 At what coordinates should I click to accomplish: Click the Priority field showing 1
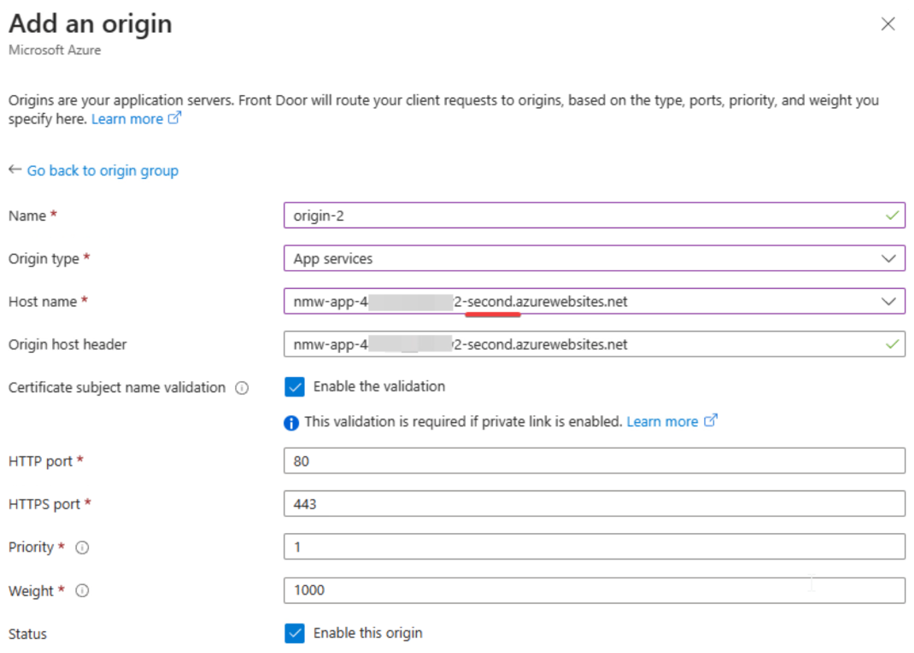[594, 547]
